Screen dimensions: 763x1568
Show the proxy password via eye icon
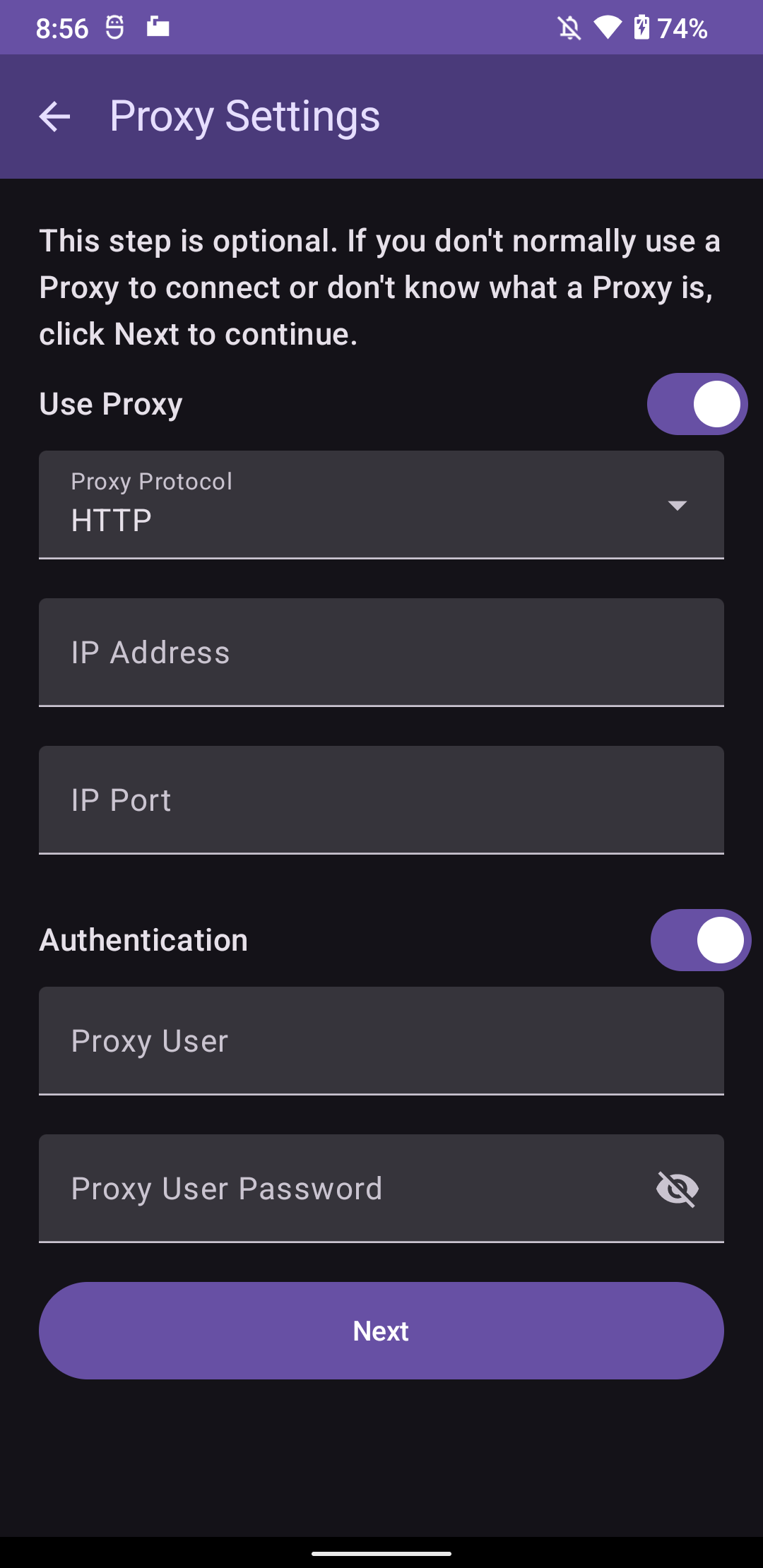(x=677, y=1189)
